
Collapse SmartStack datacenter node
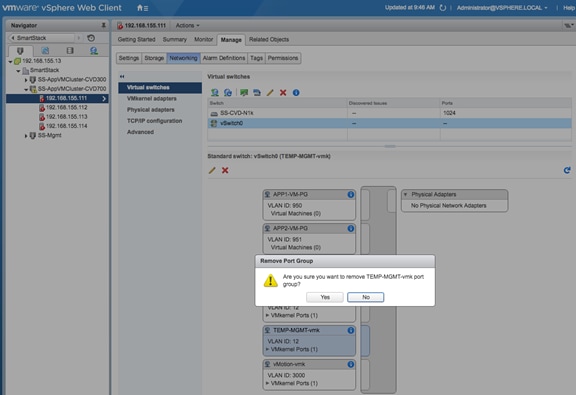coord(18,71)
